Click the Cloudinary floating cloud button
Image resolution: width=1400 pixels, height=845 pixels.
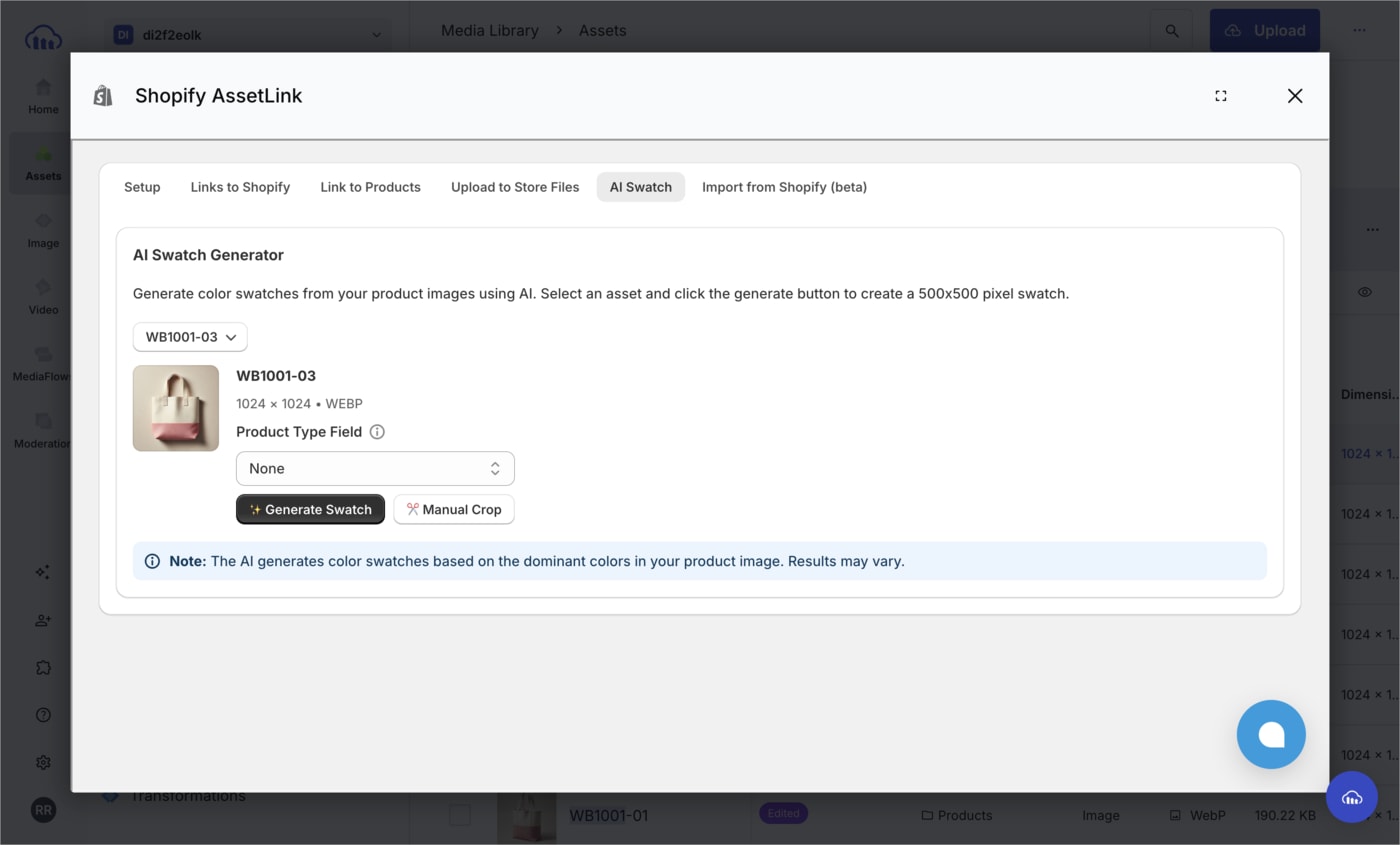pyautogui.click(x=1352, y=797)
